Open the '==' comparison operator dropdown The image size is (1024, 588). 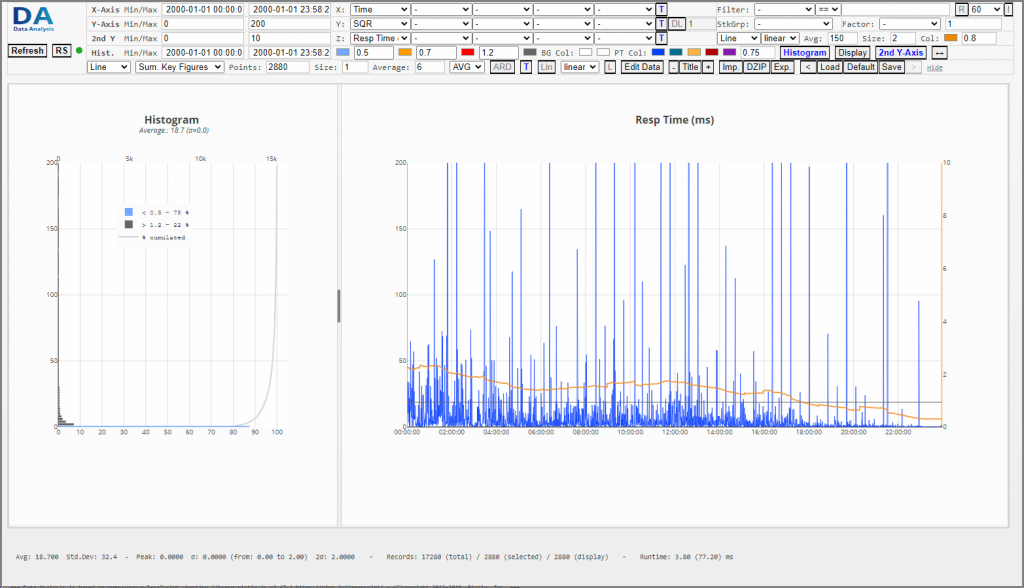point(828,9)
